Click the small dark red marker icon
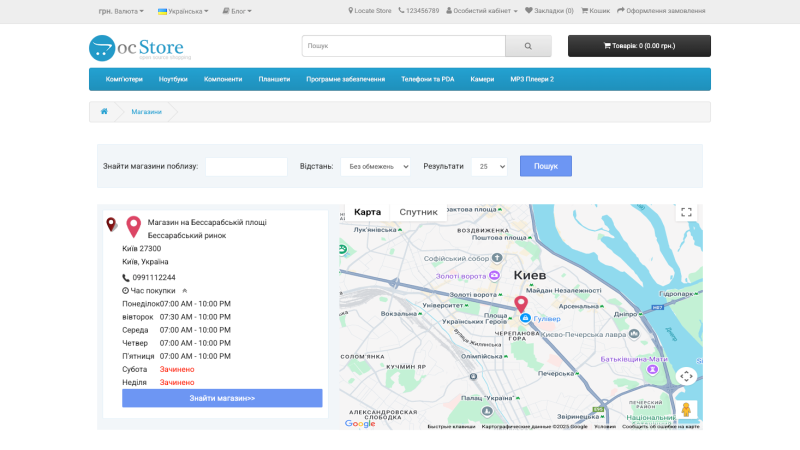This screenshot has width=800, height=450. point(111,224)
